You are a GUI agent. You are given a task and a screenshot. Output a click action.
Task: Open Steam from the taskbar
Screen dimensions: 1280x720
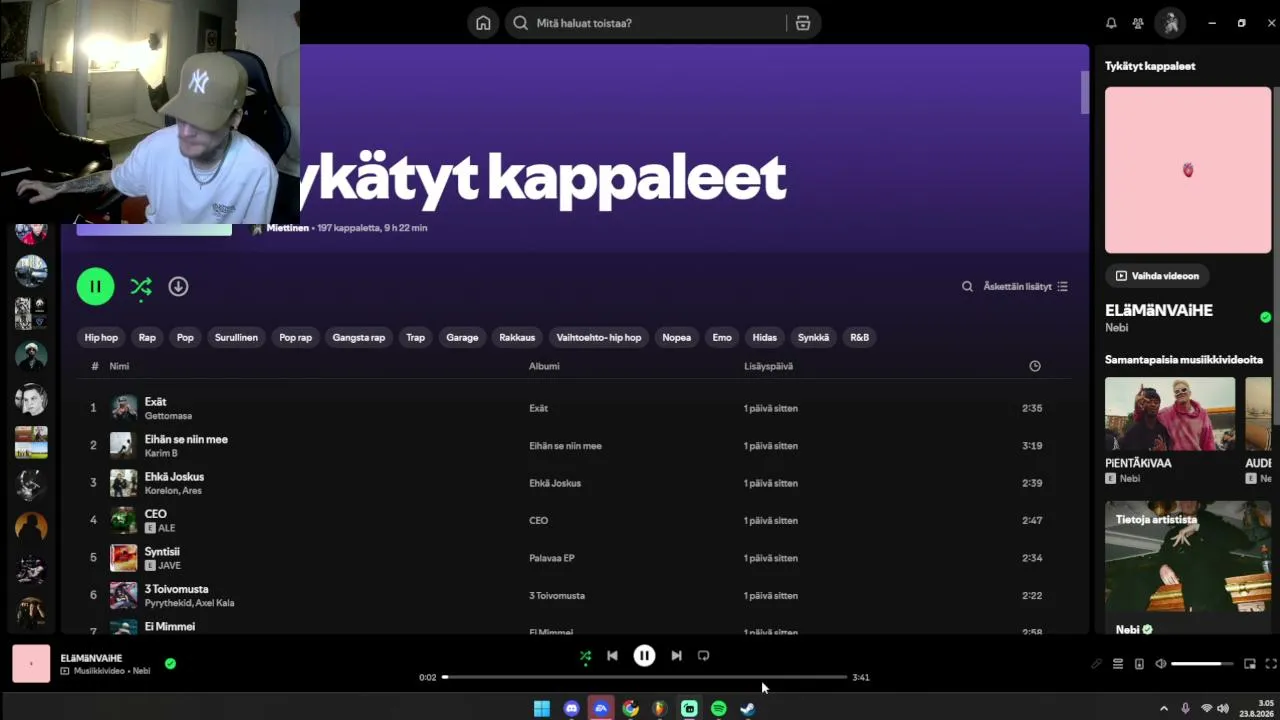748,709
